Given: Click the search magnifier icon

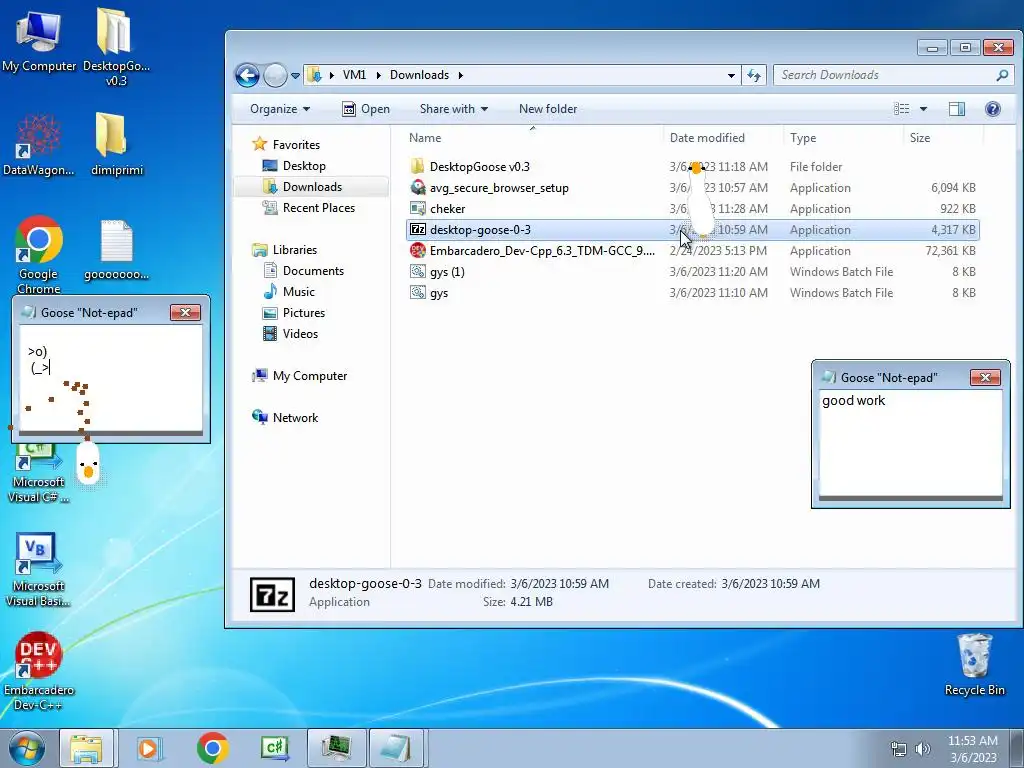Looking at the screenshot, I should [1002, 75].
